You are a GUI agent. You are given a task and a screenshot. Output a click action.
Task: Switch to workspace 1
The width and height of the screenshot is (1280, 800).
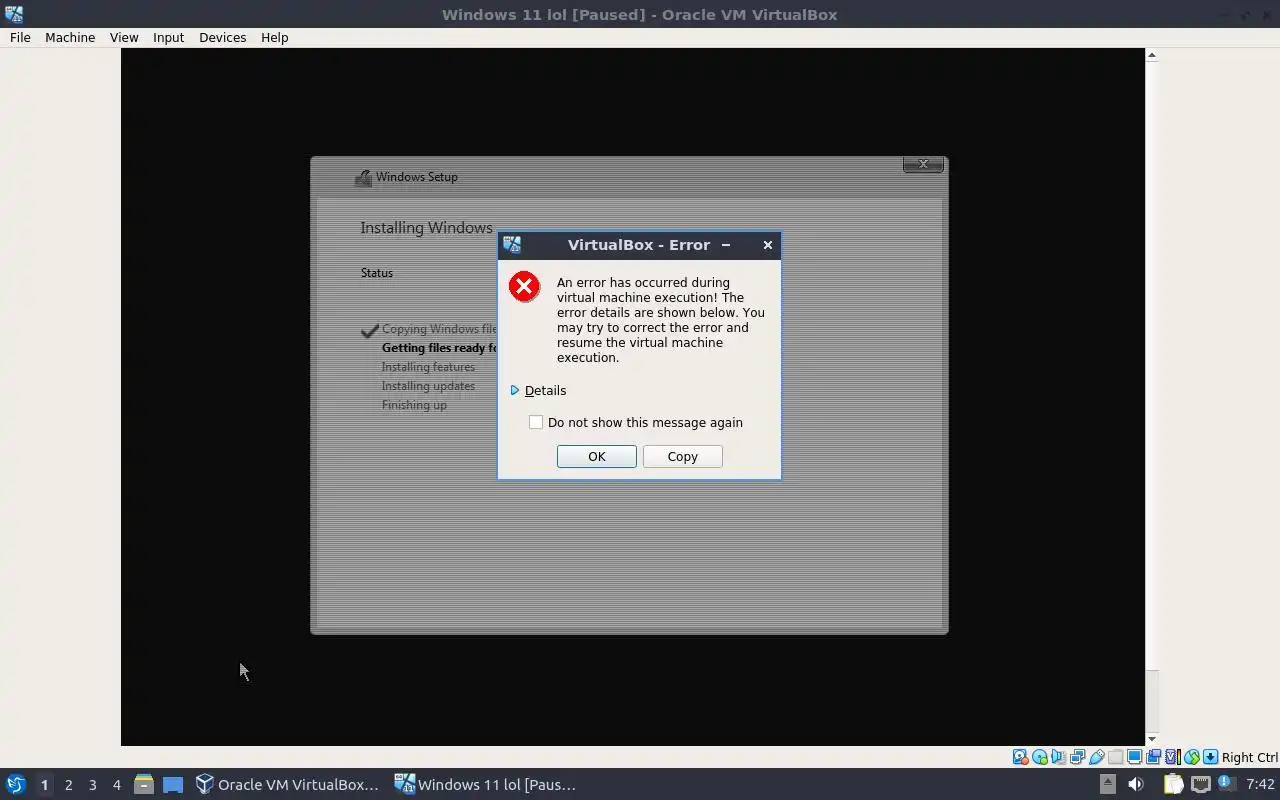(44, 784)
